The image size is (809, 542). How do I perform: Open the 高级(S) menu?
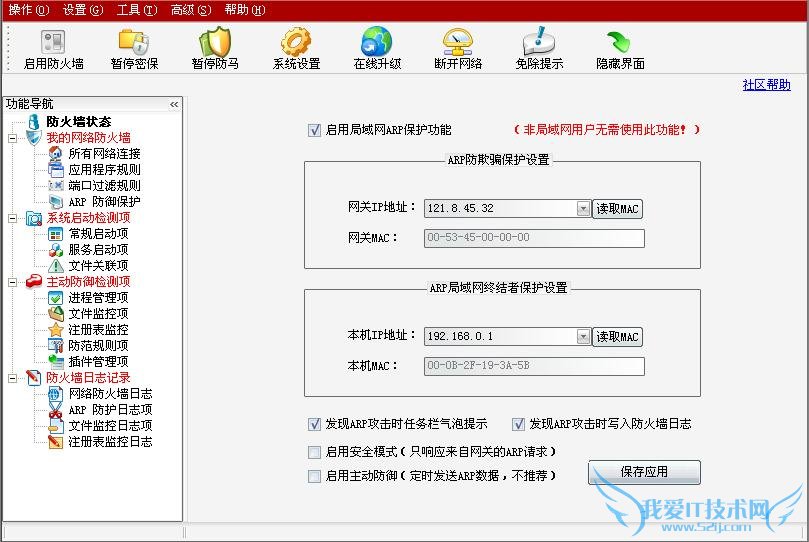(191, 9)
